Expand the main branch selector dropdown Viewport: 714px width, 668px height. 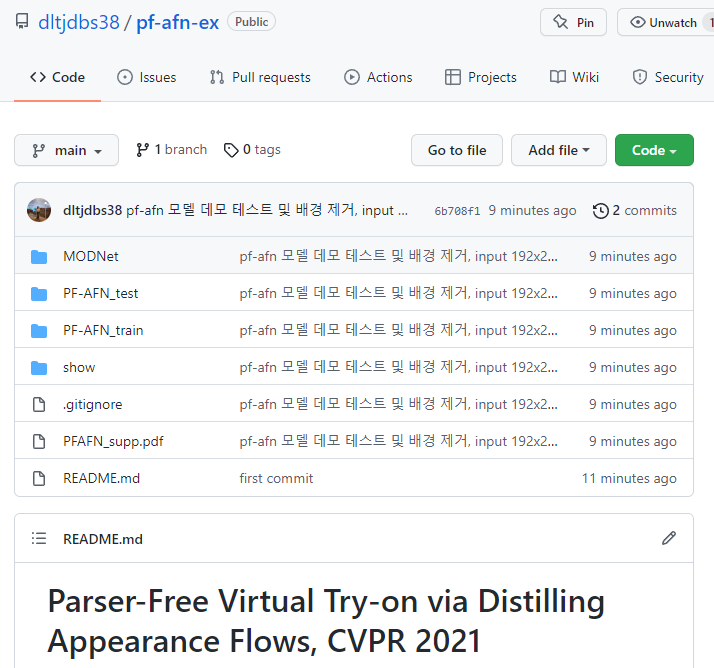[66, 150]
